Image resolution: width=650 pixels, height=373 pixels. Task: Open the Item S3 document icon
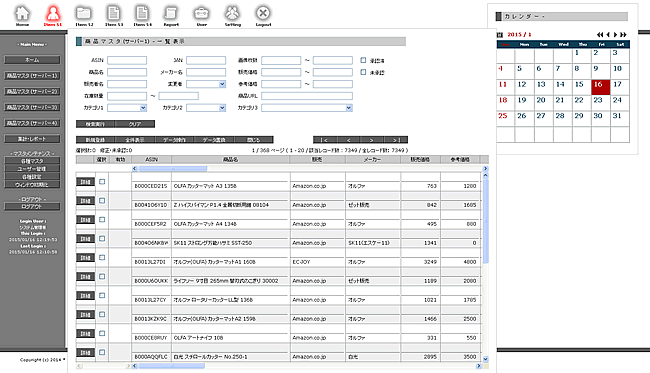click(x=114, y=14)
